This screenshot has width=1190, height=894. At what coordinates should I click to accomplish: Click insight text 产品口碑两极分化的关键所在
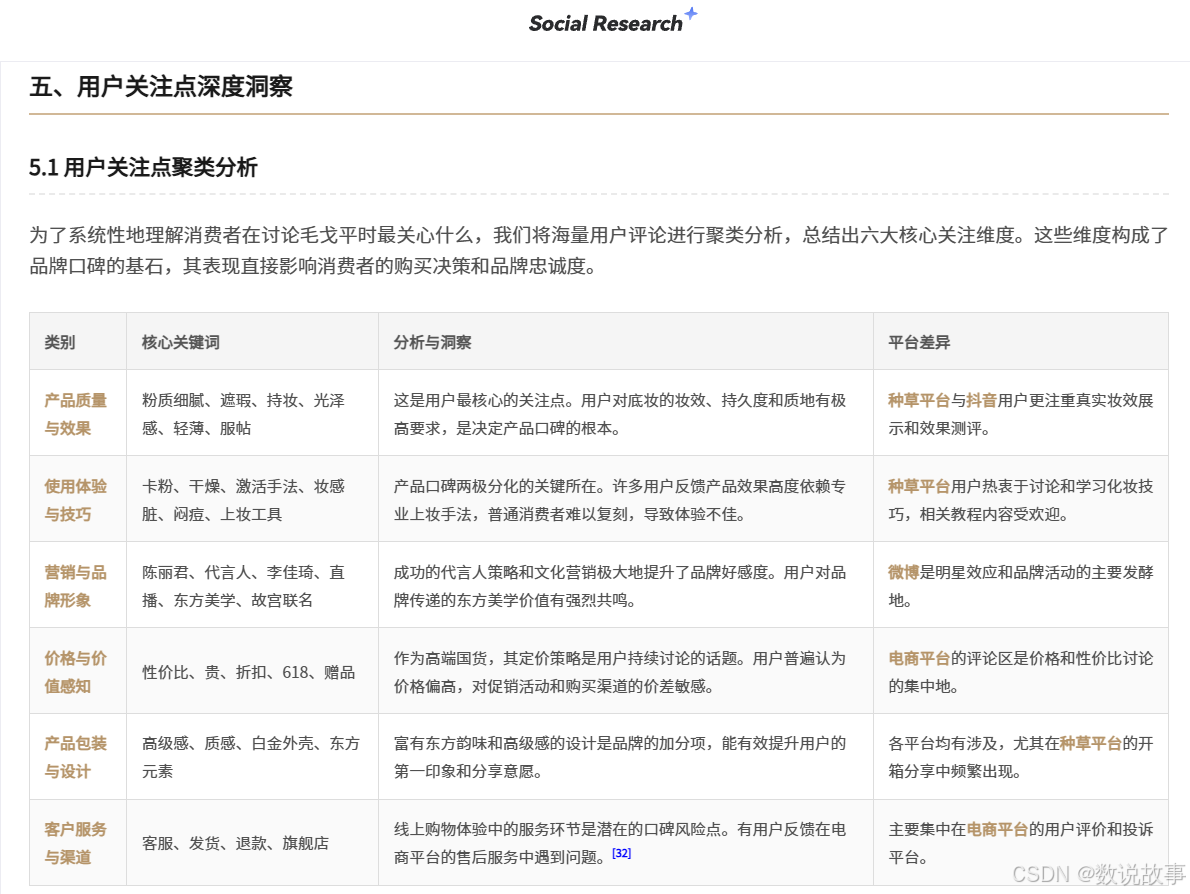[619, 499]
